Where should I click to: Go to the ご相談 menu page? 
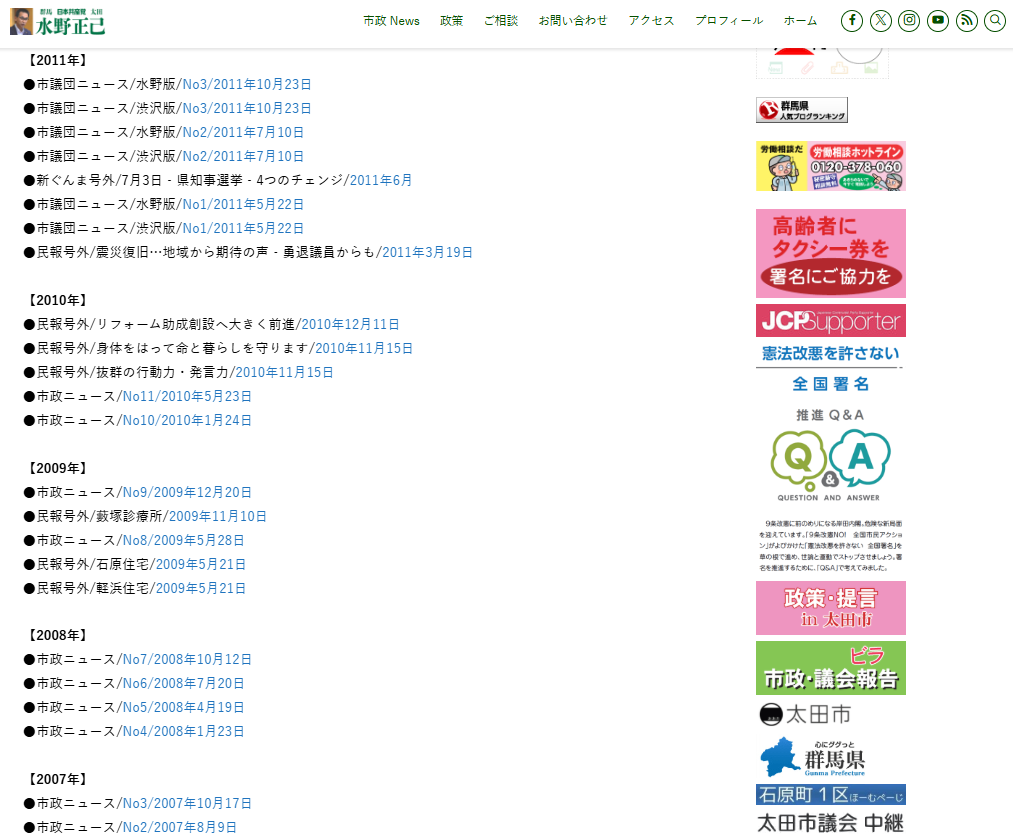pos(501,21)
